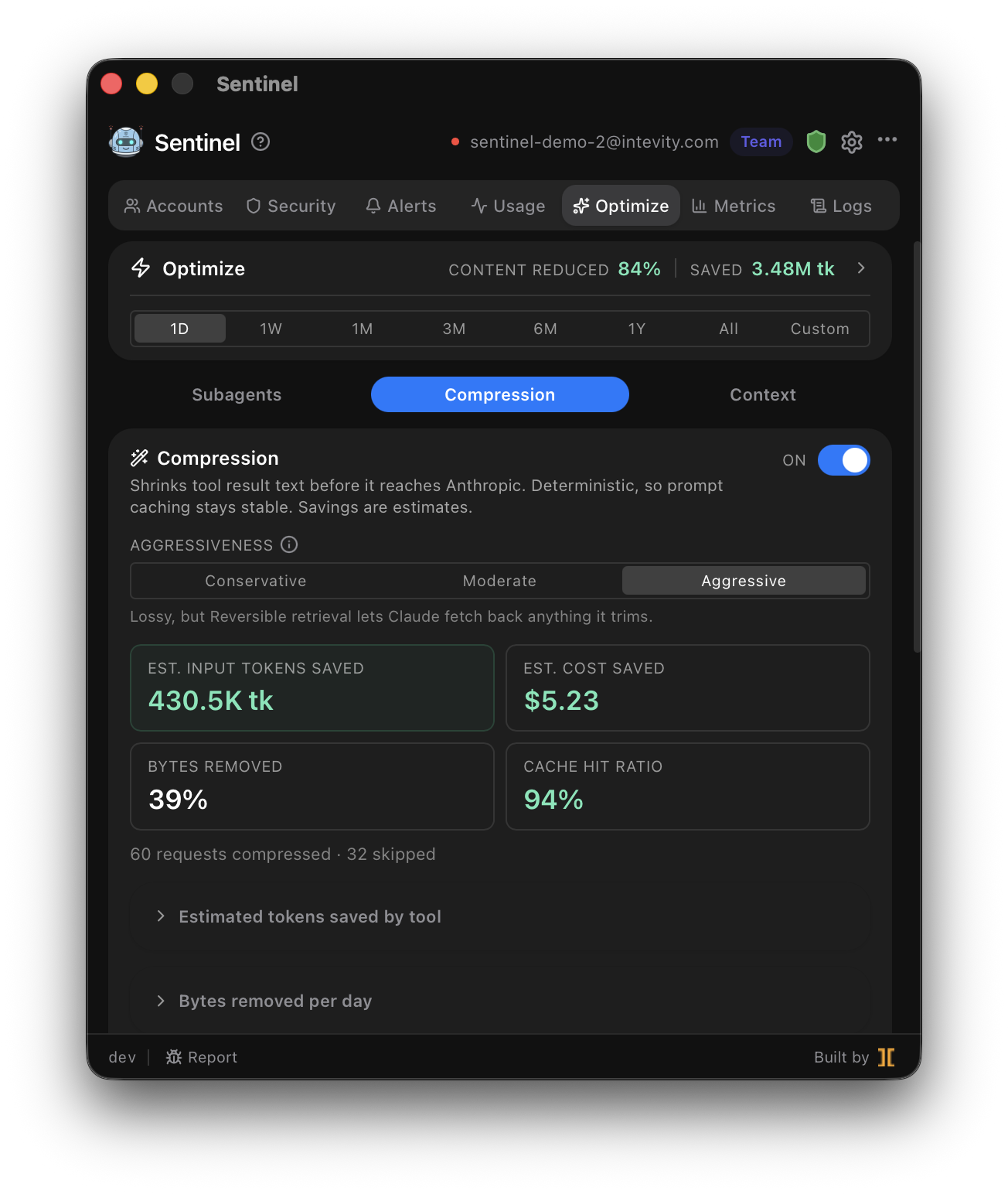The image size is (1008, 1194).
Task: Open the Bytes Removed card
Action: click(x=312, y=786)
